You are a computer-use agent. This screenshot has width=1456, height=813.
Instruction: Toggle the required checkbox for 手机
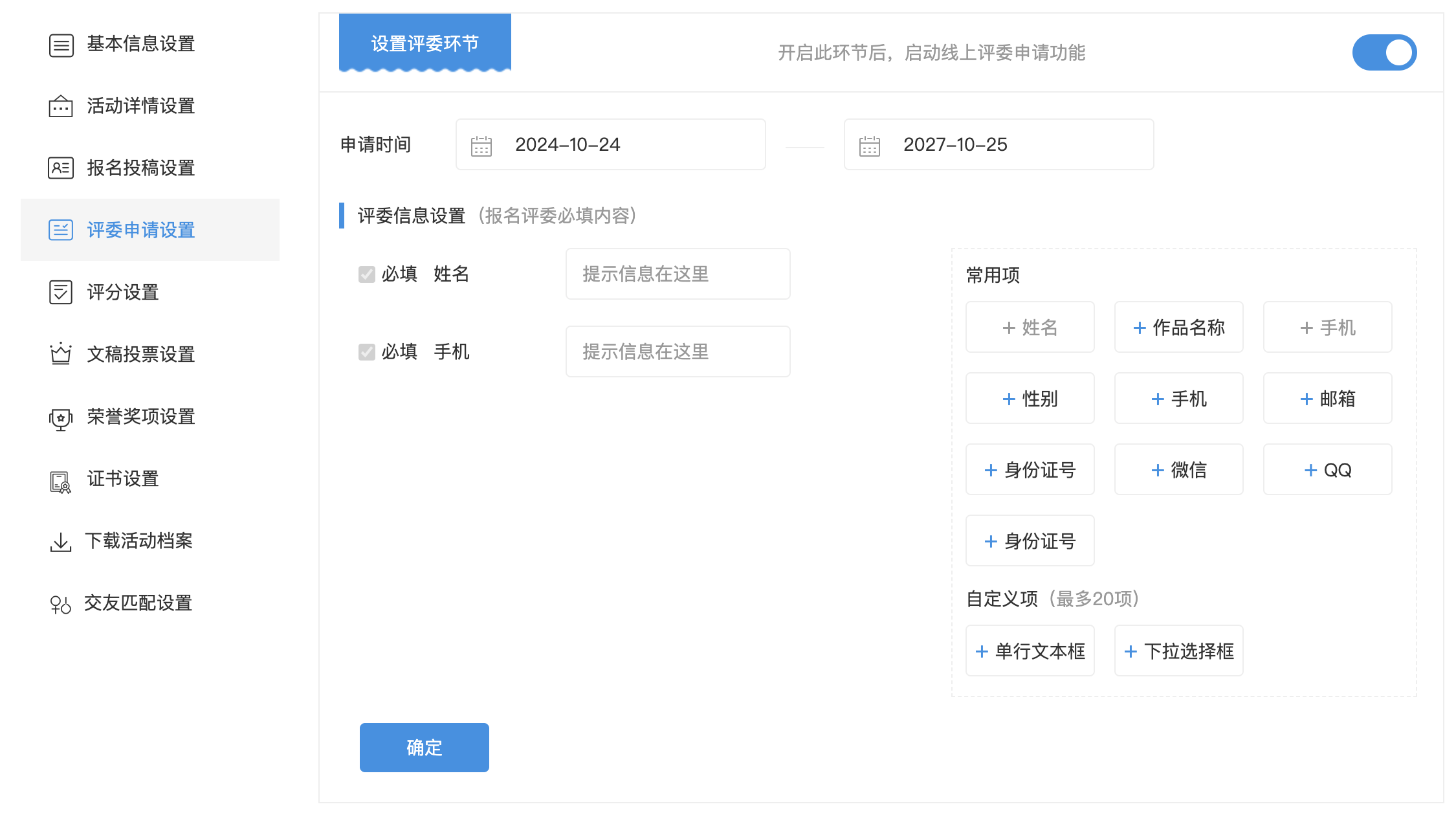pos(367,352)
